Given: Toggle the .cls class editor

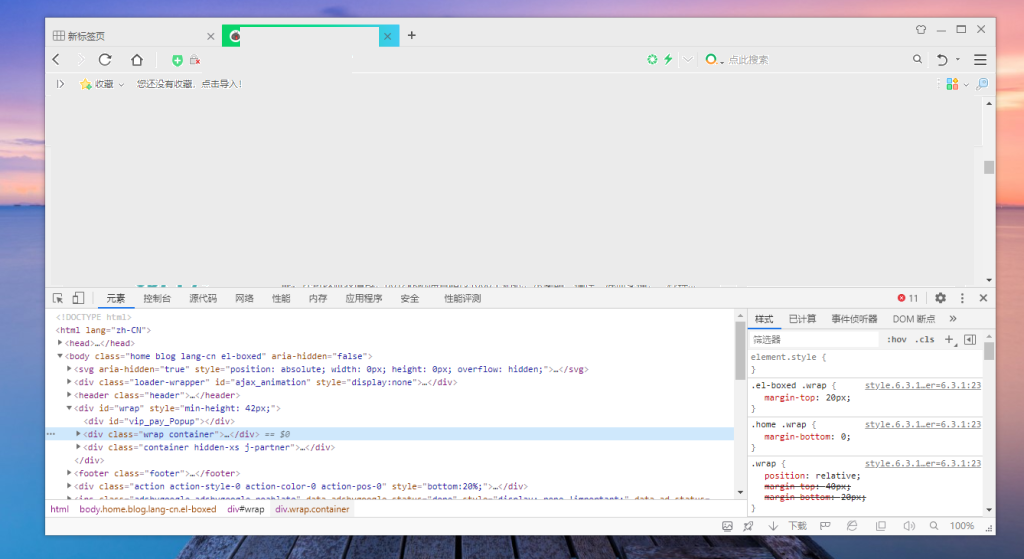Looking at the screenshot, I should [925, 340].
